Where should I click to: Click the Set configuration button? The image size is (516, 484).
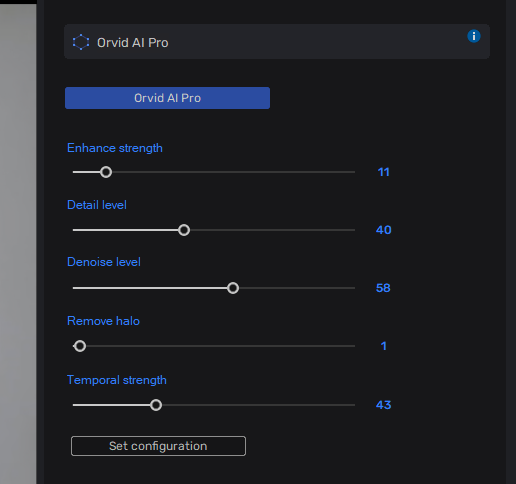click(158, 446)
